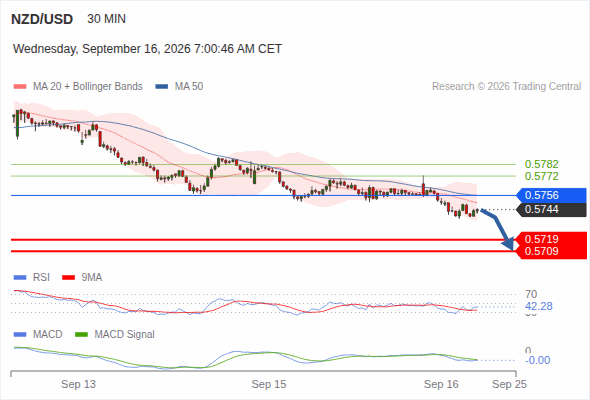Click the Sep 25 date axis label
This screenshot has width=590, height=400.
pos(509,384)
